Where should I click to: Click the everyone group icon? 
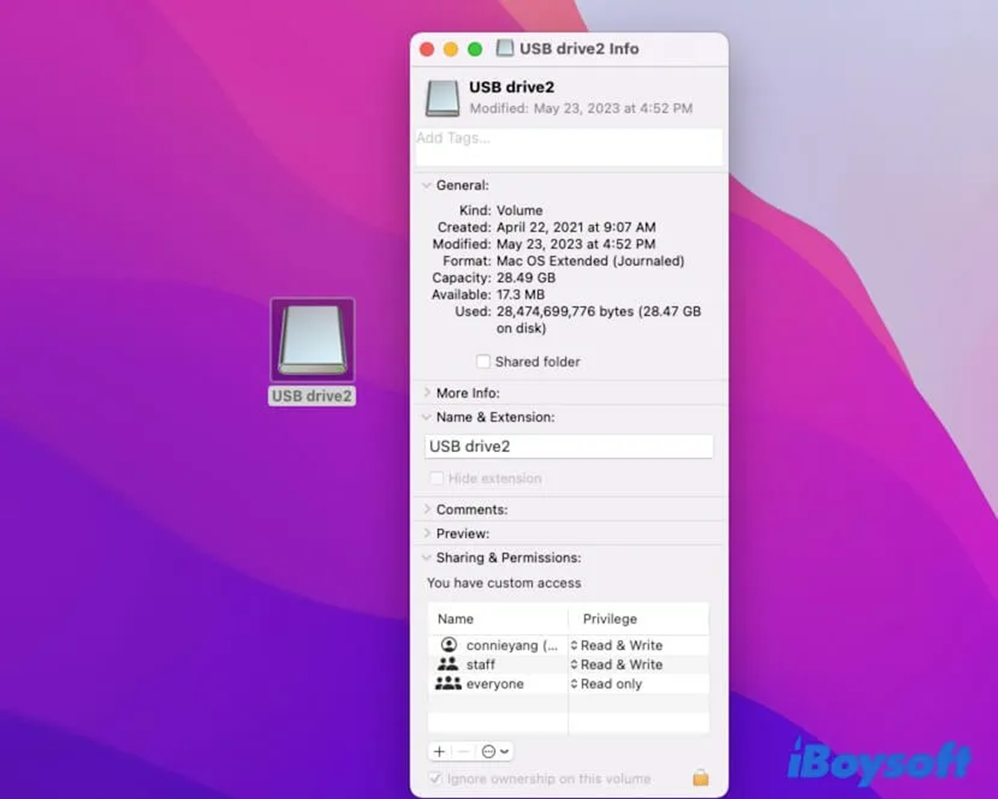click(x=448, y=684)
